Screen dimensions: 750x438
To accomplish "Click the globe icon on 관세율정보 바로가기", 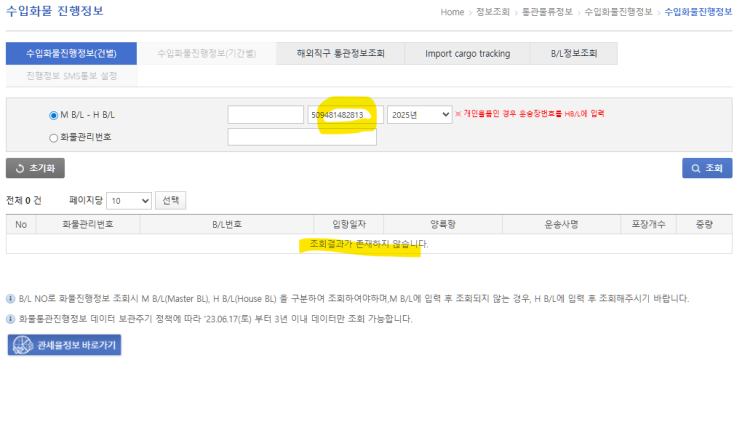I will [23, 345].
